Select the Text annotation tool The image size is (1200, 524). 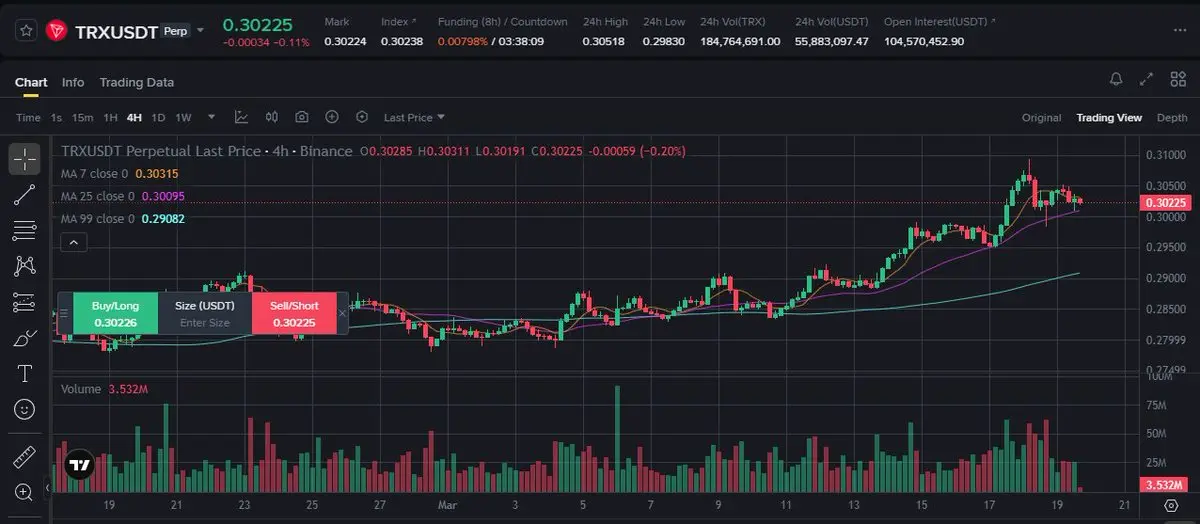25,374
